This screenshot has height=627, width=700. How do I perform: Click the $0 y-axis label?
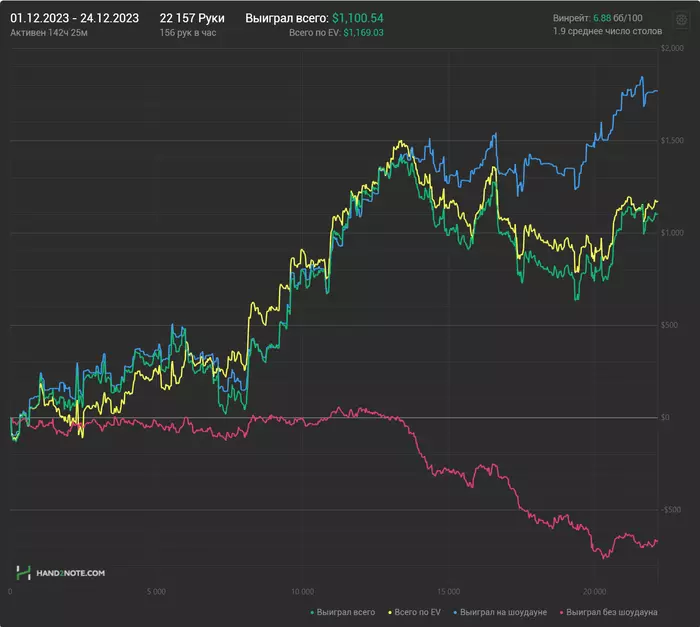coord(665,418)
